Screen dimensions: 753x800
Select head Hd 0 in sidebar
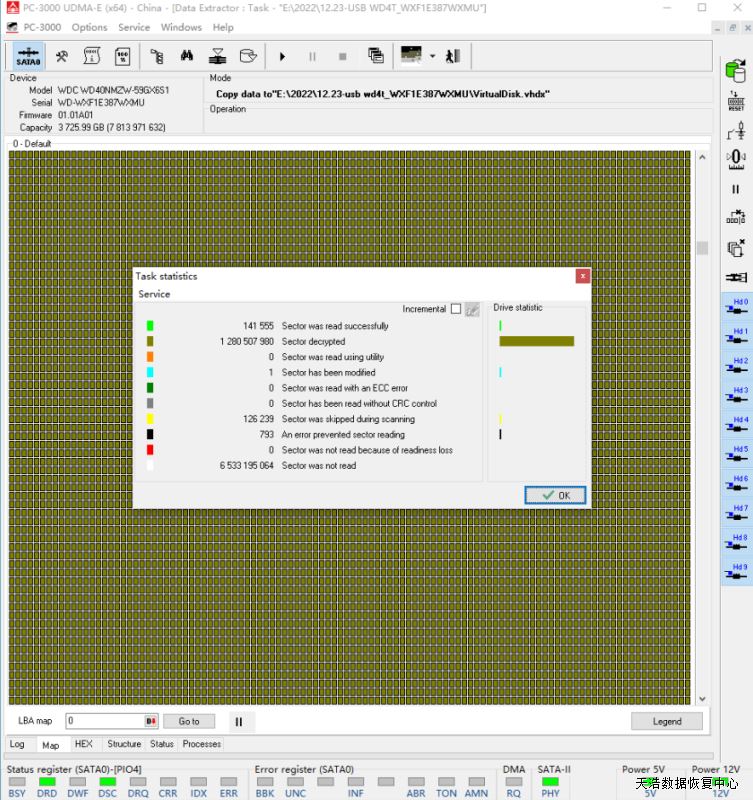pyautogui.click(x=736, y=307)
